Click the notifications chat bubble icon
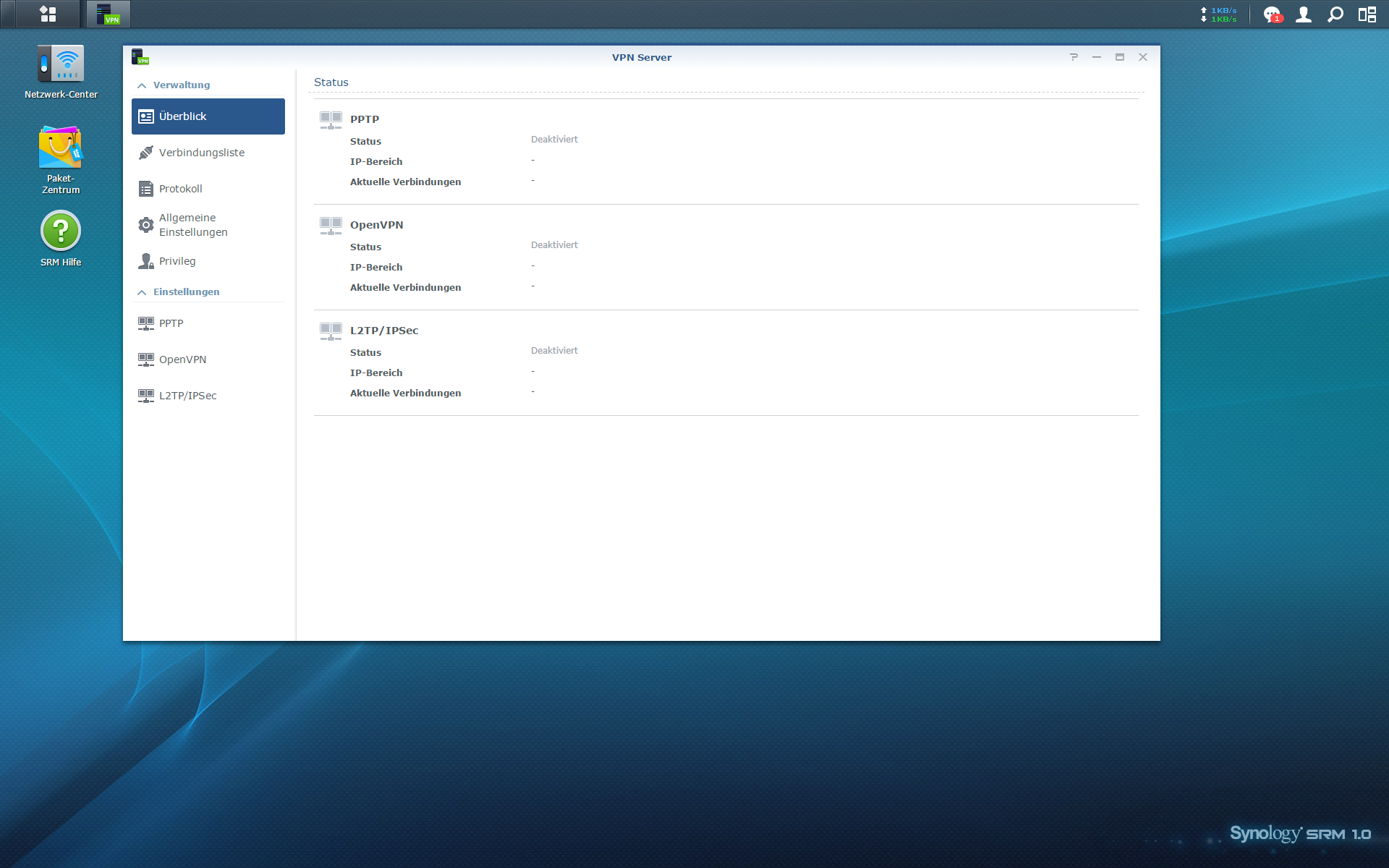The image size is (1389, 868). 1271,14
